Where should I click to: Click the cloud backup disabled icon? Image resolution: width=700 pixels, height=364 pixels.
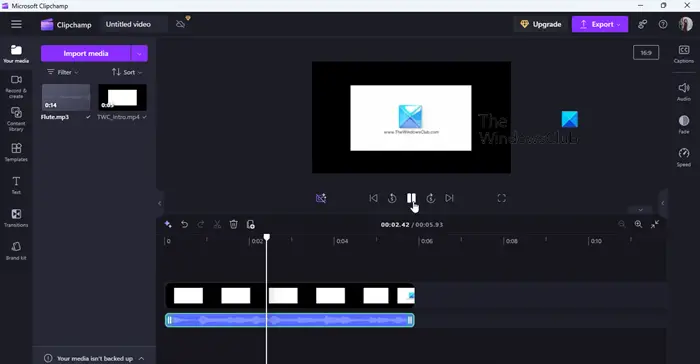[180, 24]
